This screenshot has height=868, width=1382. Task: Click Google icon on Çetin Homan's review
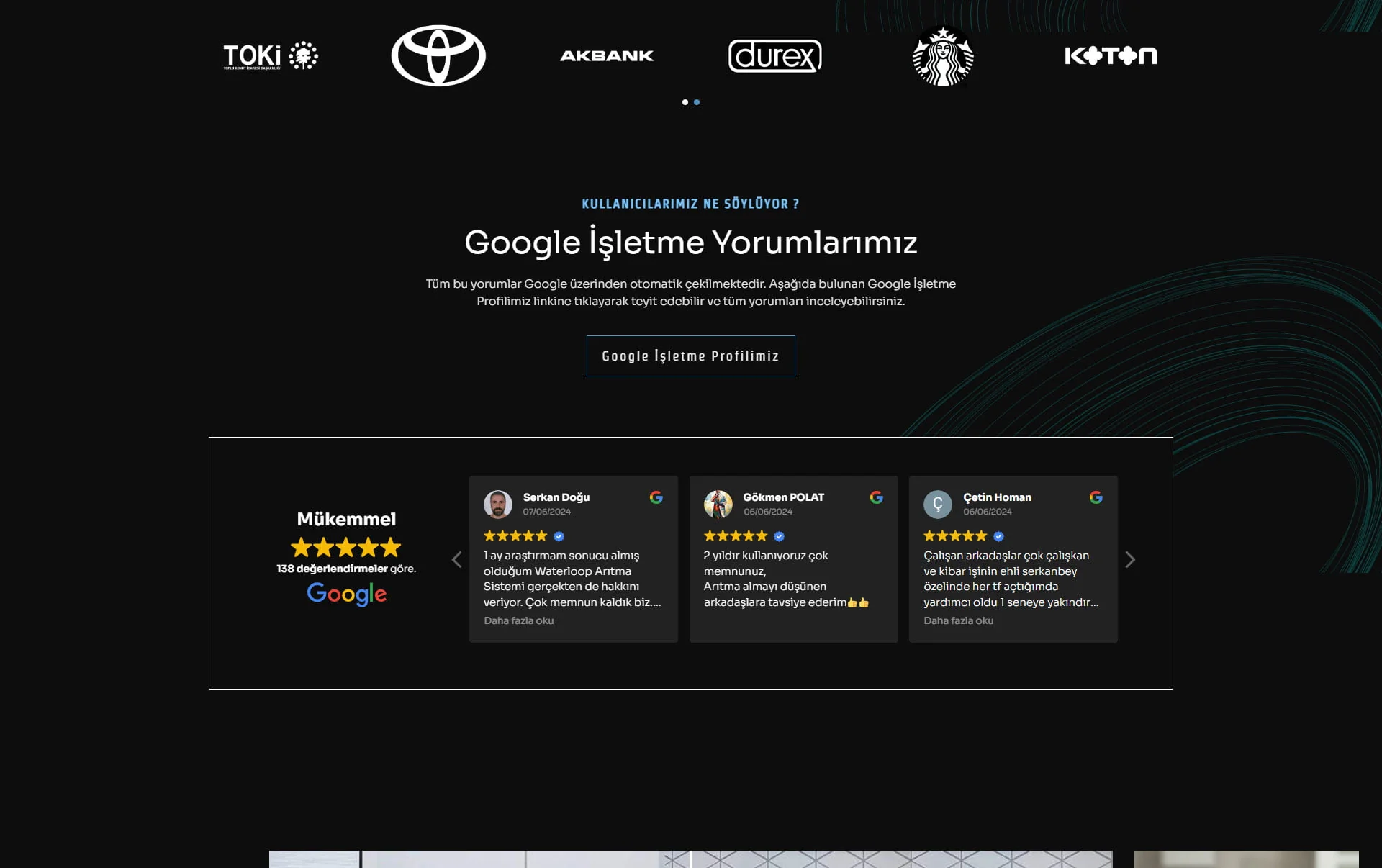click(x=1096, y=497)
